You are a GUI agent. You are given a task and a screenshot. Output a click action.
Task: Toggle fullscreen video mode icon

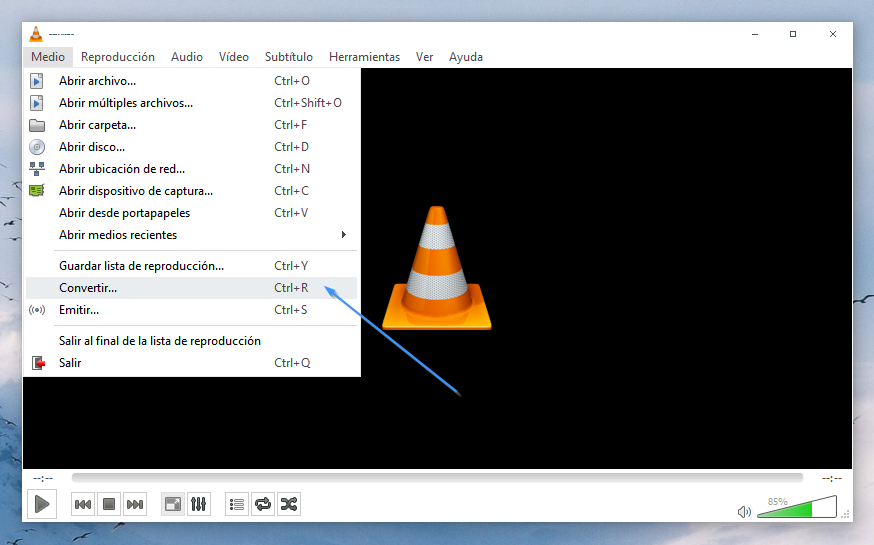click(x=173, y=504)
